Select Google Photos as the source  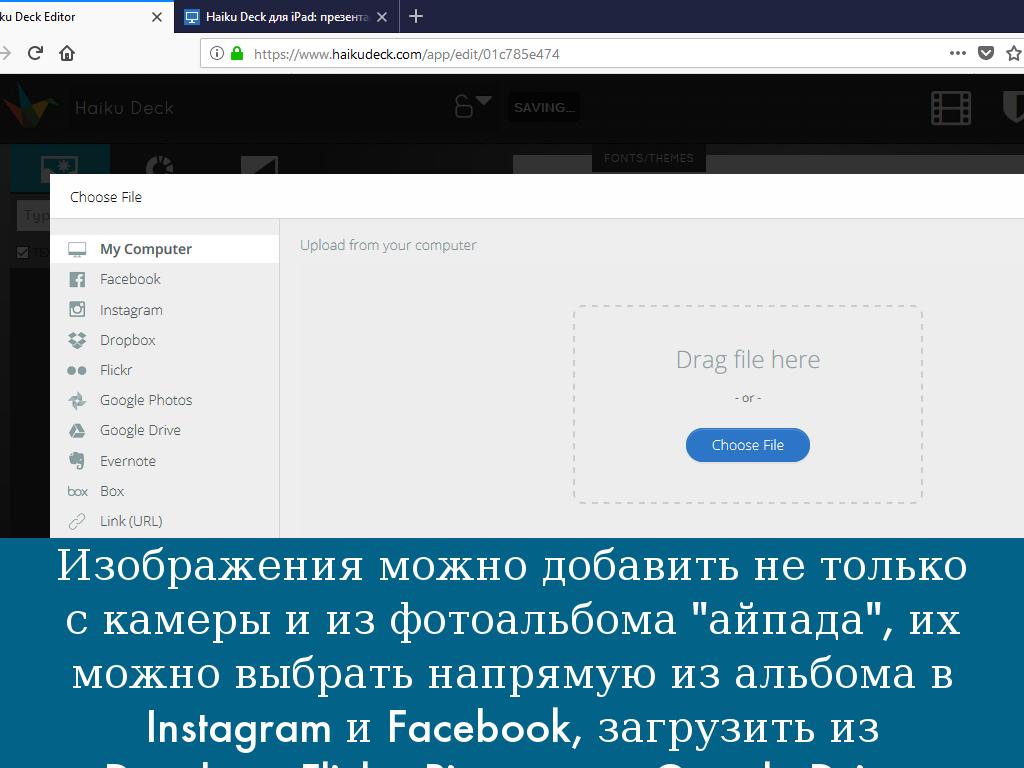pos(145,400)
